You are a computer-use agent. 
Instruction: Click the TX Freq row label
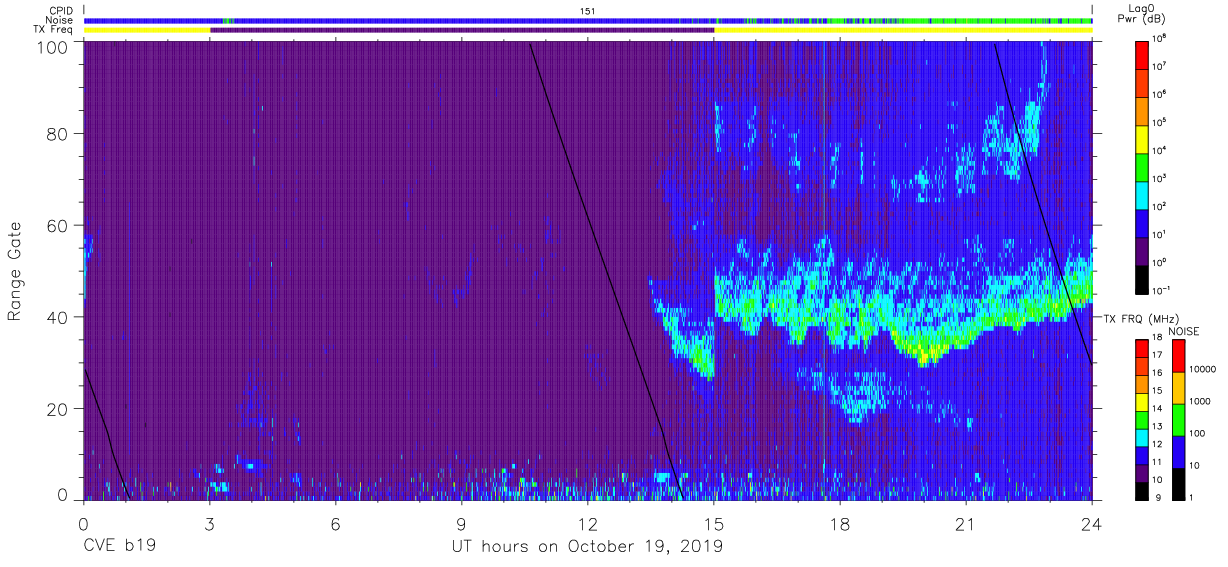pos(53,29)
